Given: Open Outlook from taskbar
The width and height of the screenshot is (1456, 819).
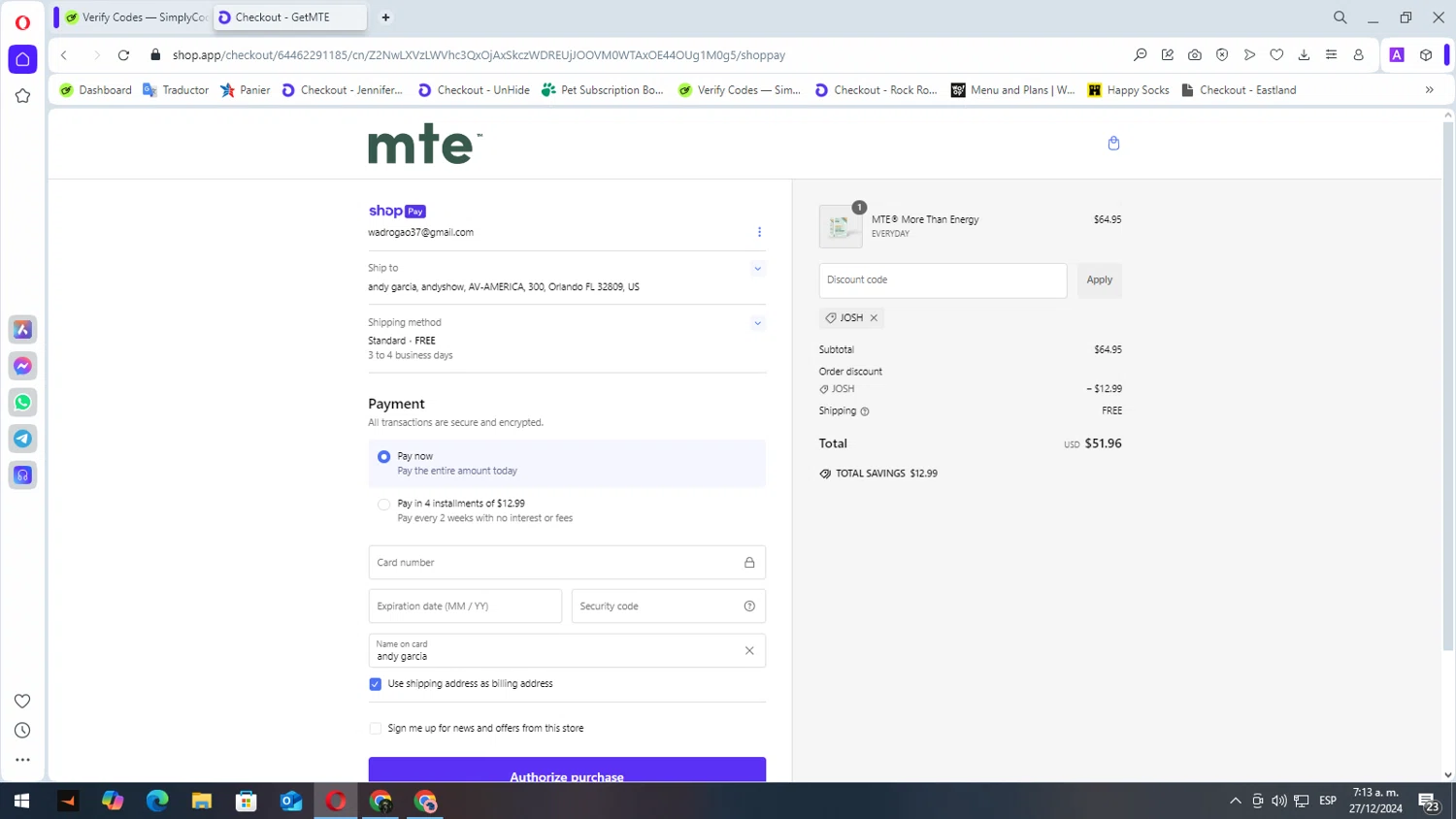Looking at the screenshot, I should [291, 802].
